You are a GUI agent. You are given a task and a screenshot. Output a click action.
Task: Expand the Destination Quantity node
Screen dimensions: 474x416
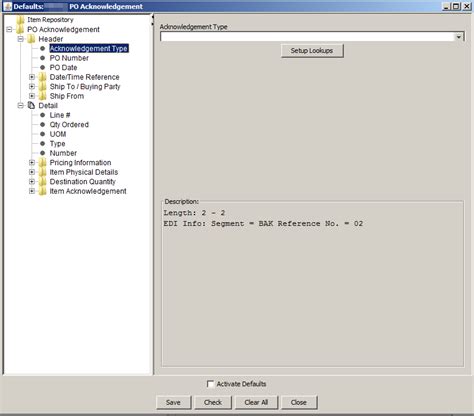click(x=32, y=182)
